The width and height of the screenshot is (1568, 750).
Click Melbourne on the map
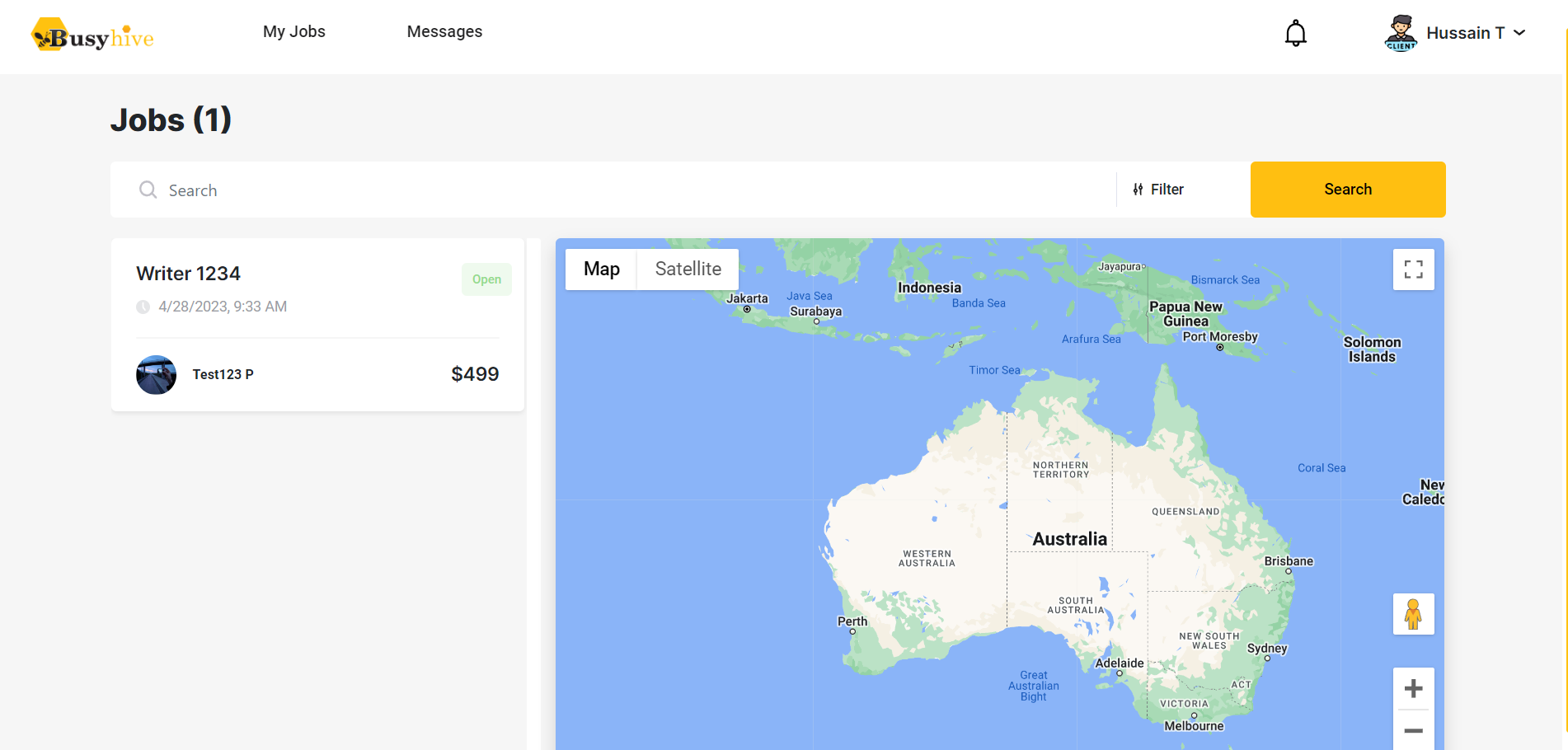click(x=1194, y=726)
